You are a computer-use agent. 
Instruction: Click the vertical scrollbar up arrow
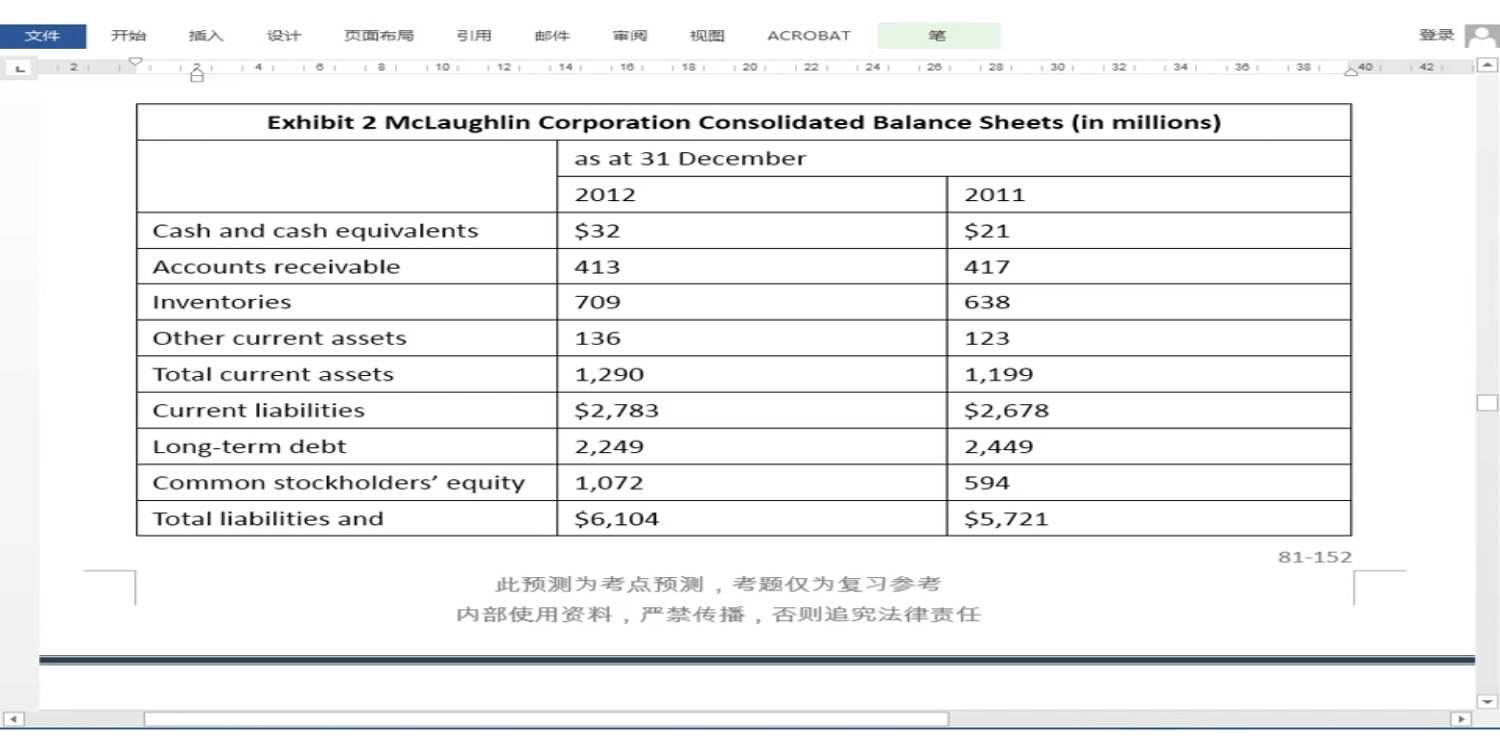[1487, 66]
